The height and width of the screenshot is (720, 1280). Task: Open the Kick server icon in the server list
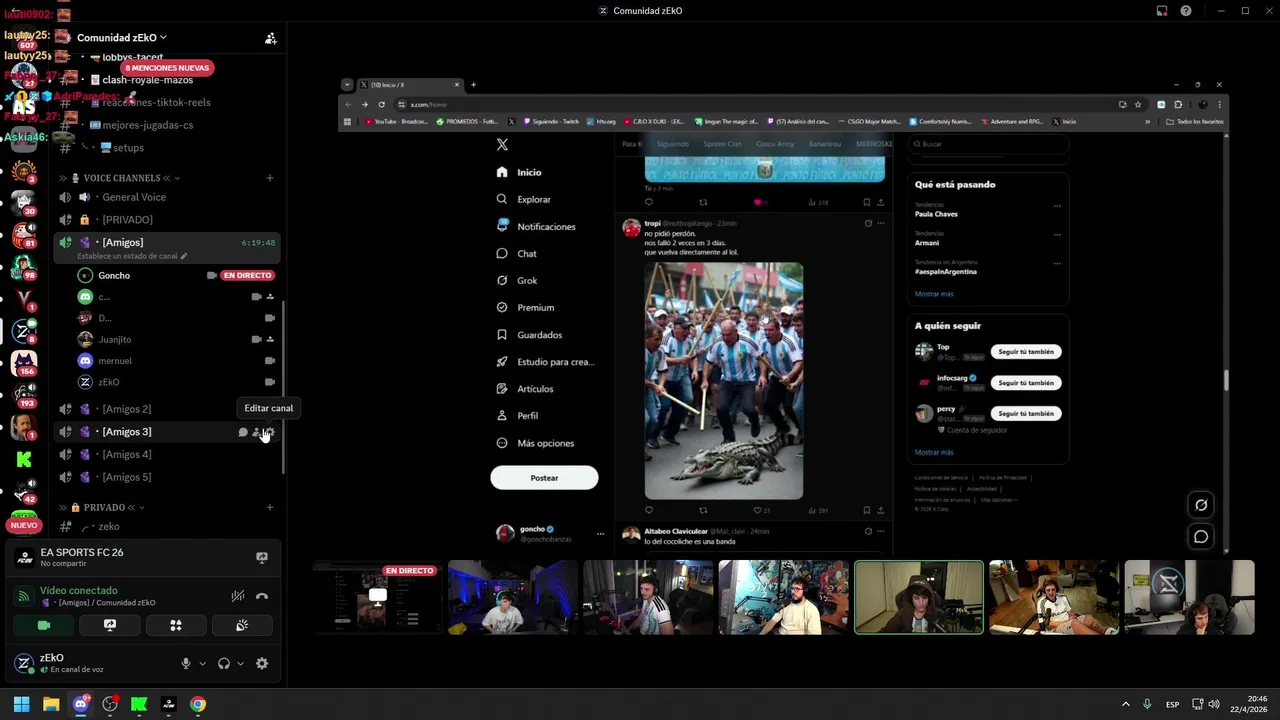point(24,459)
